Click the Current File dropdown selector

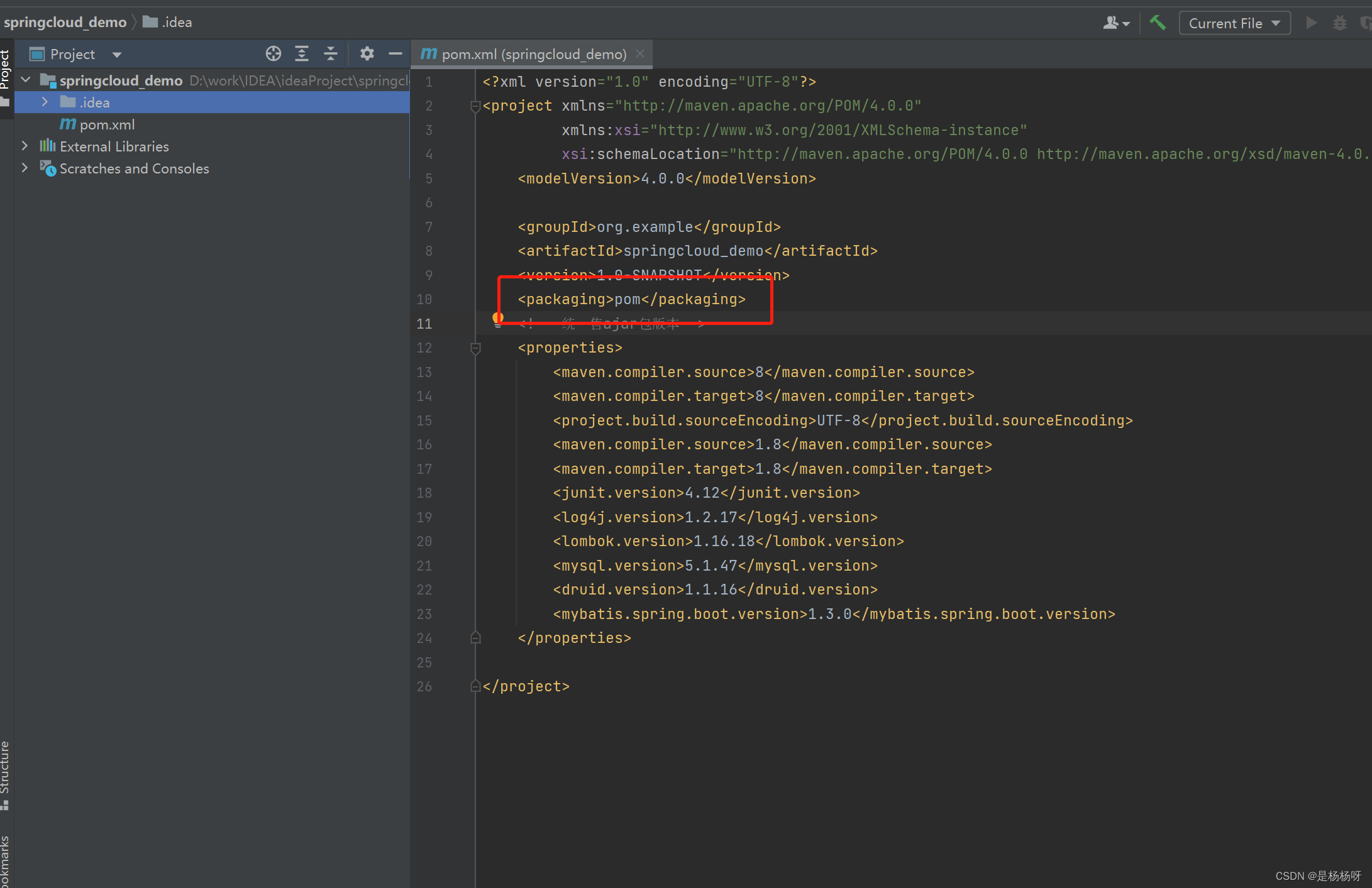(1233, 23)
